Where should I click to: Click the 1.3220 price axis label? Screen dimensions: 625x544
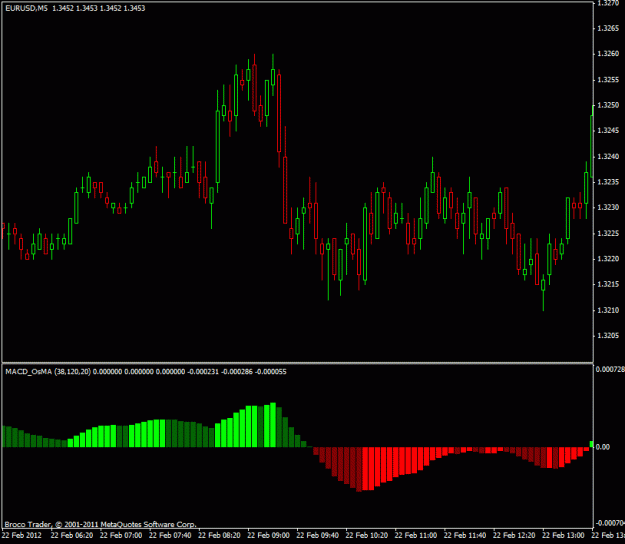click(608, 259)
